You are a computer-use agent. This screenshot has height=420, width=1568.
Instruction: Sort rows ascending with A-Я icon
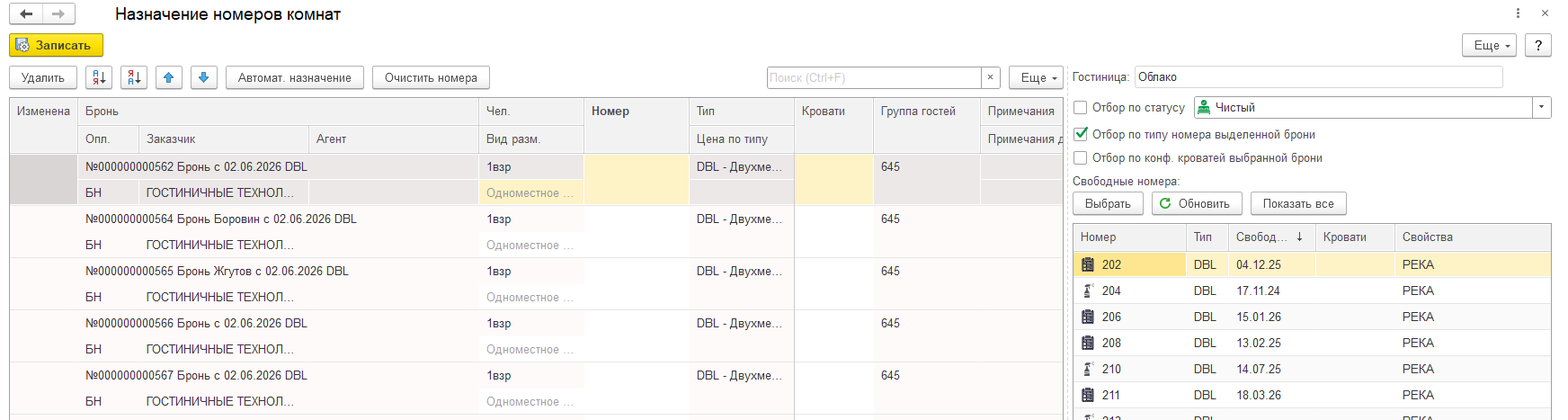[x=99, y=77]
